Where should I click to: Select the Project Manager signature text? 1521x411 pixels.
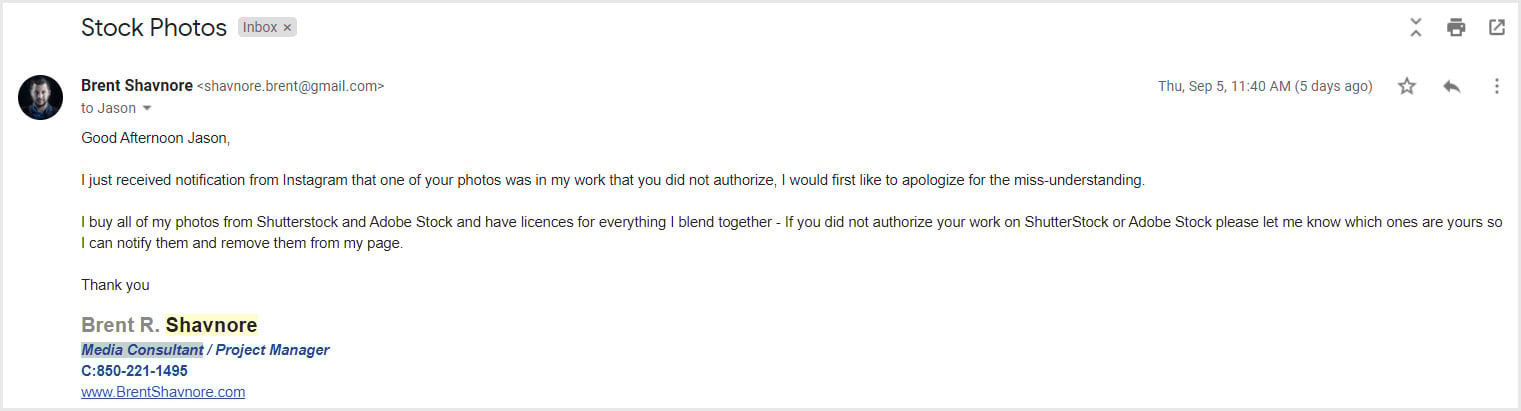[x=272, y=350]
